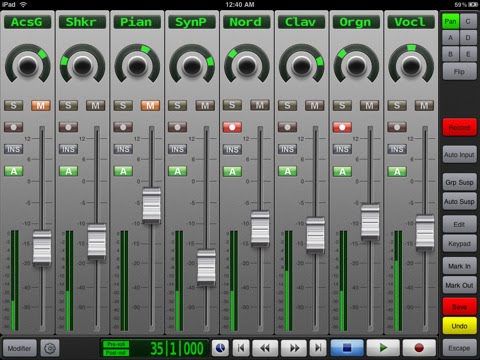Open the Keypad
Viewport: 480px width, 360px height.
459,244
